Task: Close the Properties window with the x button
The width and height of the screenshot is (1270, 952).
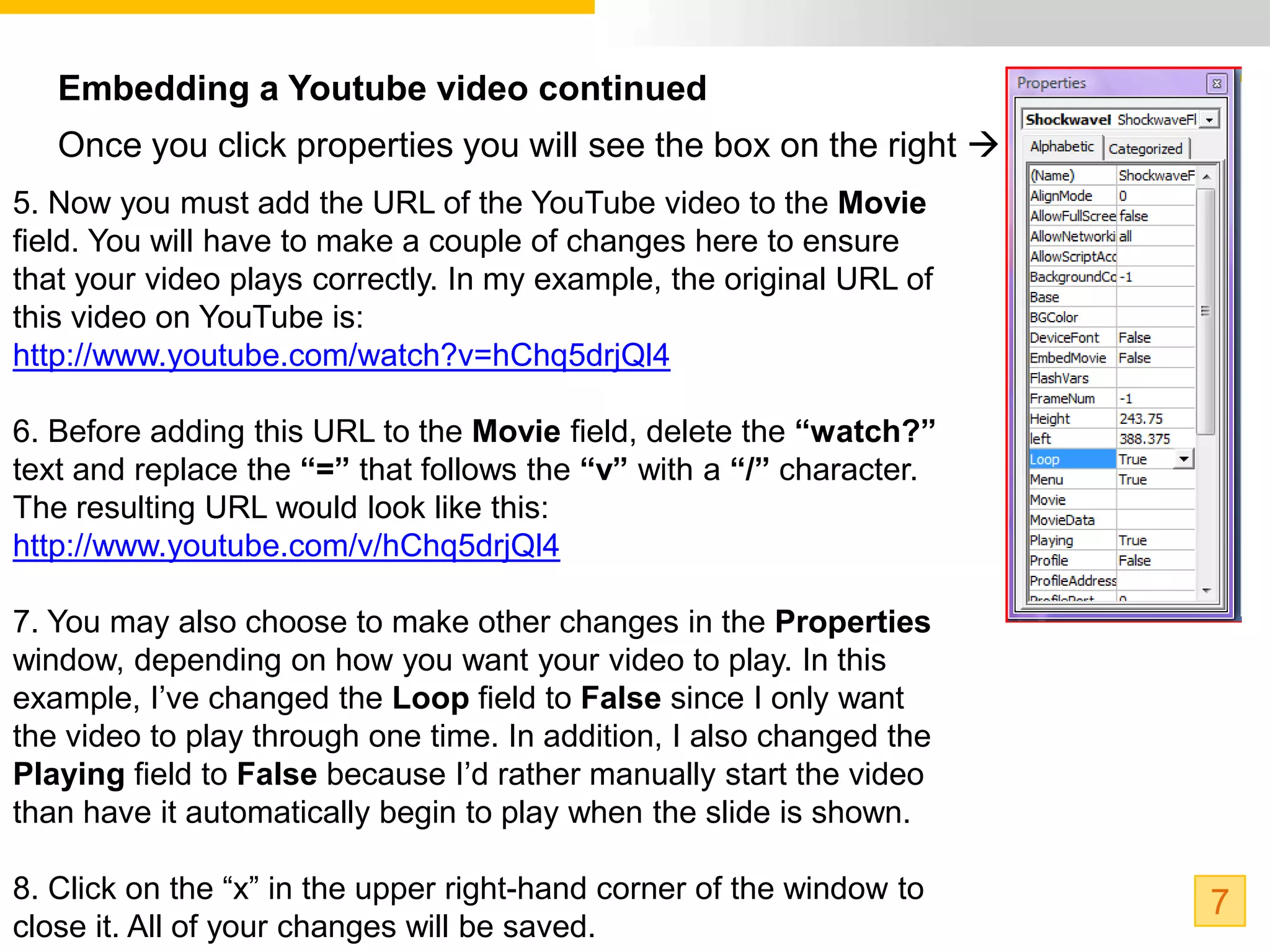Action: click(1217, 83)
